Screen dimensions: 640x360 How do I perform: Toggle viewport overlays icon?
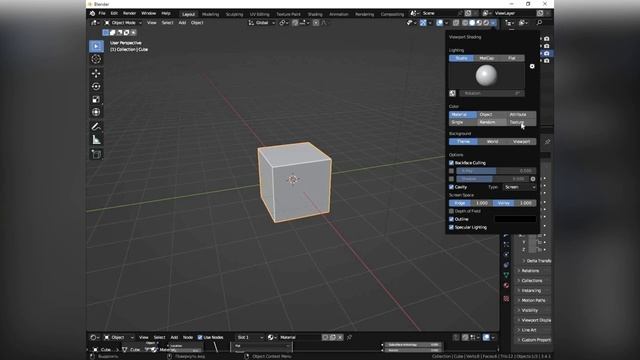point(440,23)
